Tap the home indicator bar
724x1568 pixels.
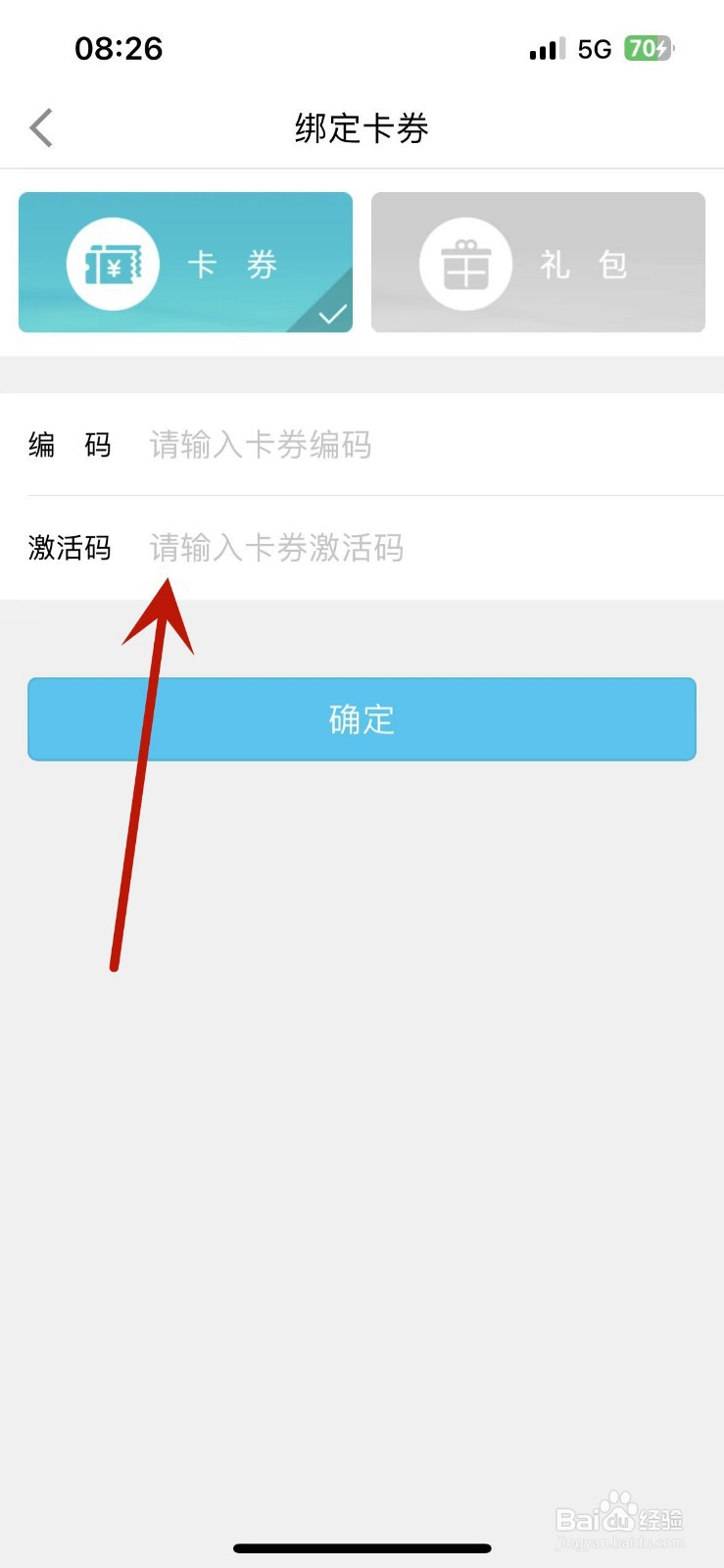[362, 1548]
